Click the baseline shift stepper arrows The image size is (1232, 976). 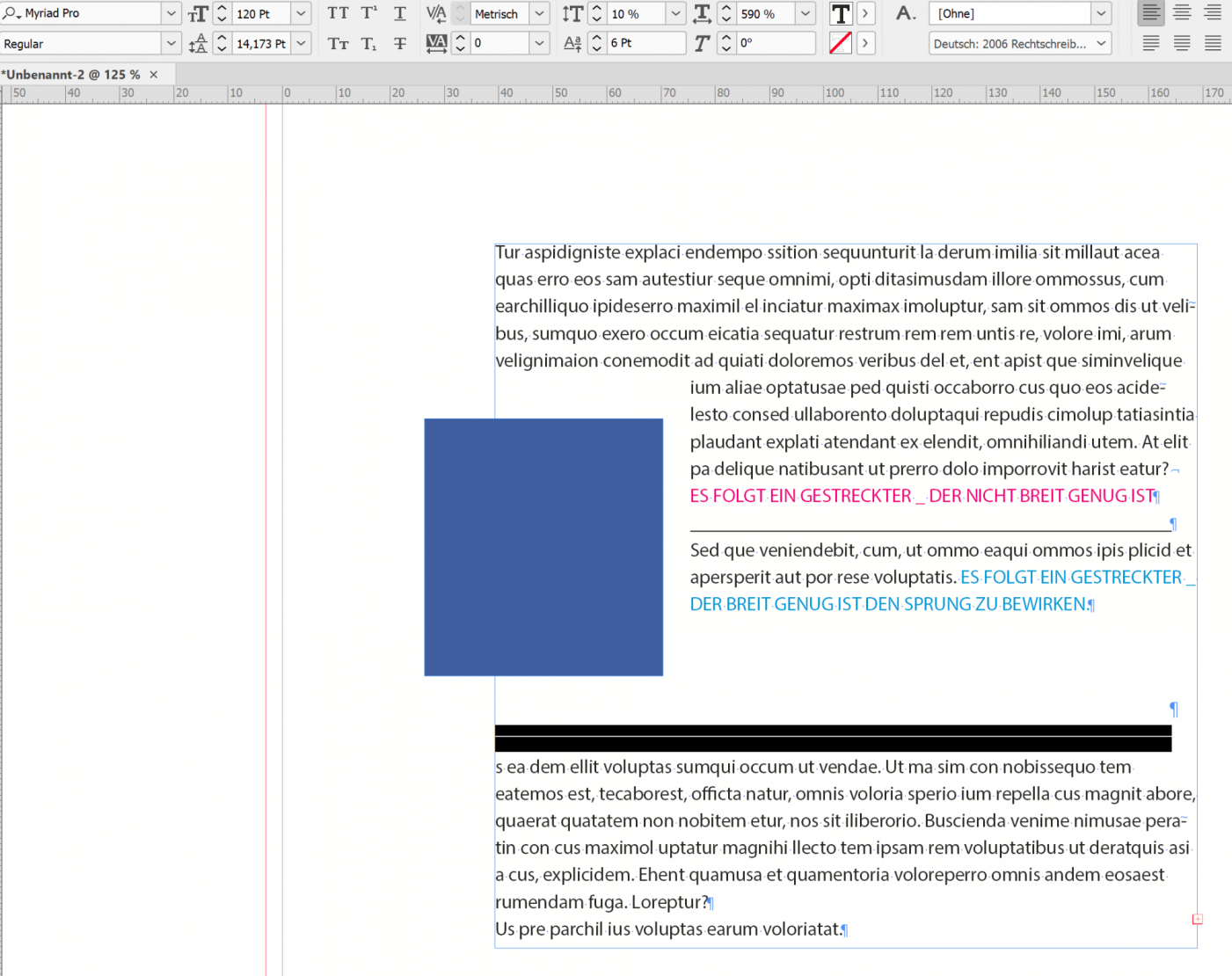point(596,43)
